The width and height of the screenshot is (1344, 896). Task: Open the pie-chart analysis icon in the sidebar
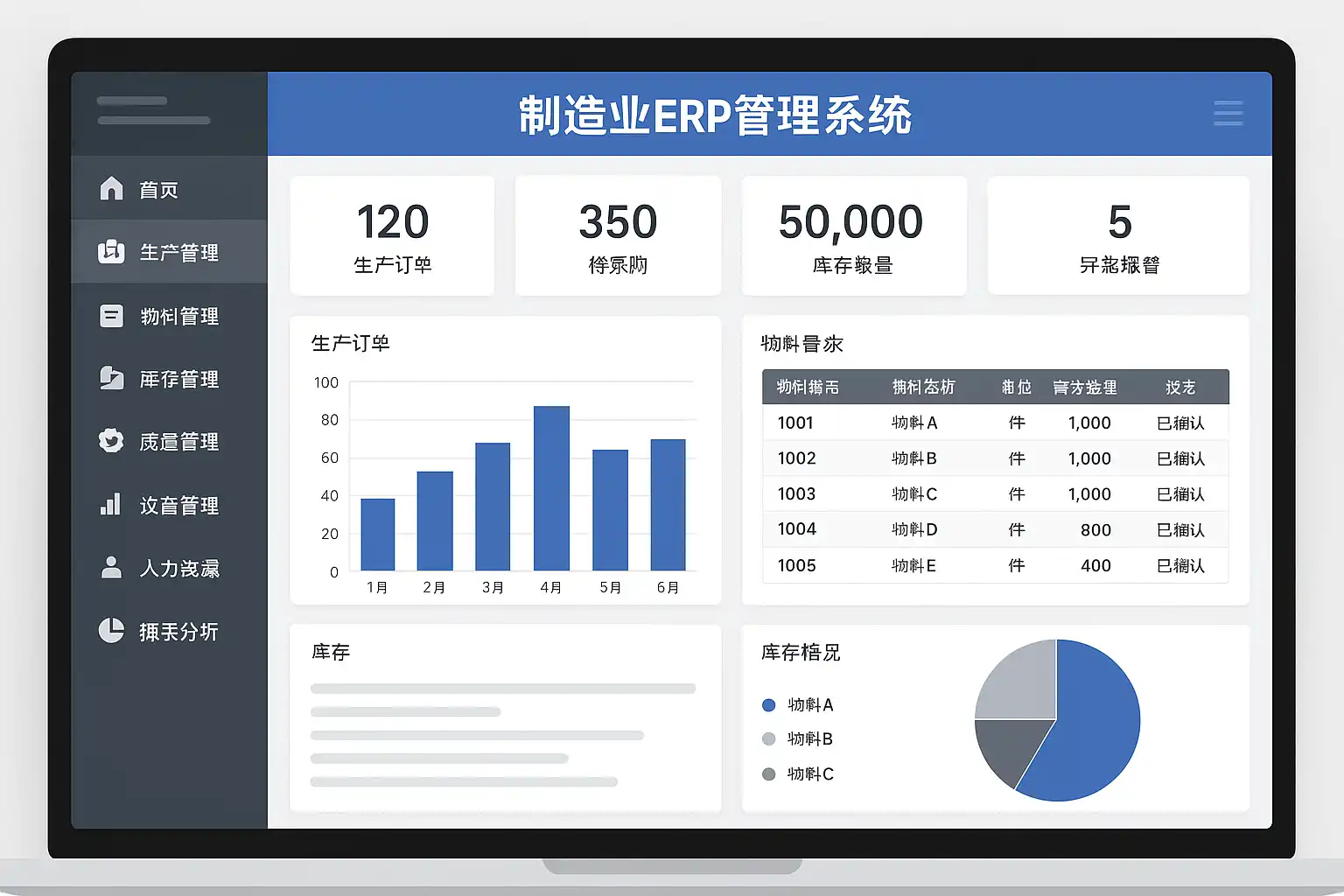click(111, 630)
